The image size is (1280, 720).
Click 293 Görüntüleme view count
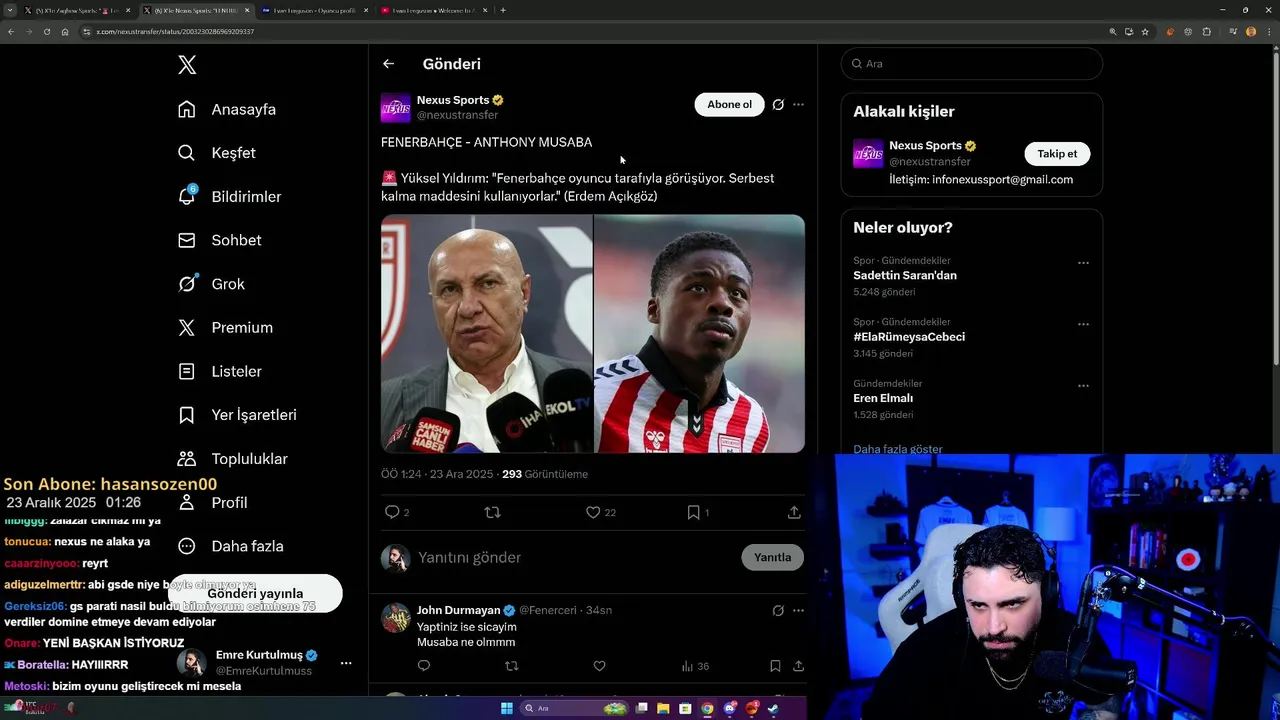coord(544,474)
